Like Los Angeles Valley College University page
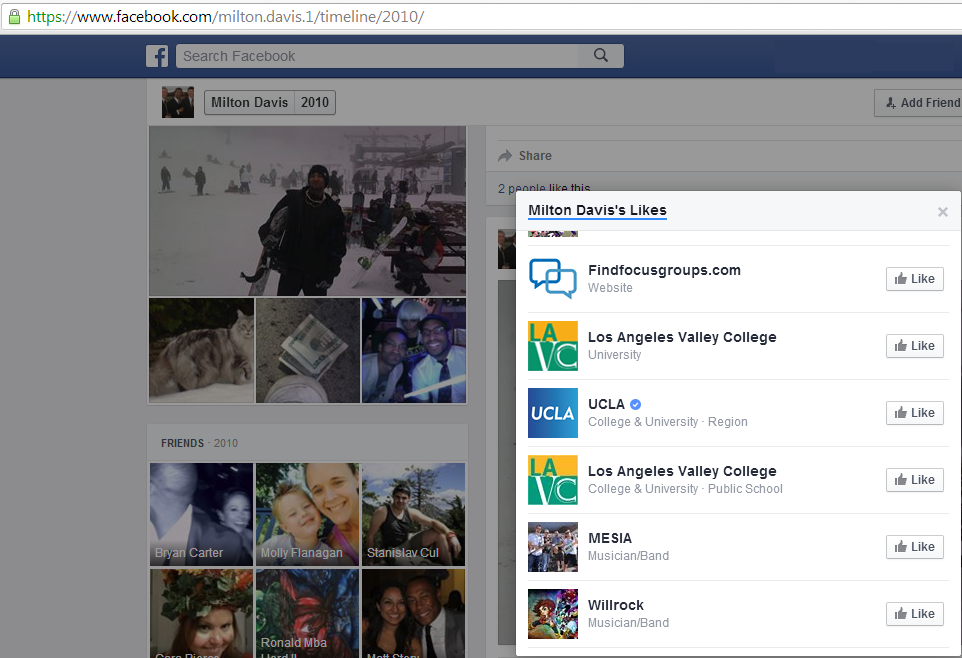Screen dimensions: 962x658 [914, 346]
